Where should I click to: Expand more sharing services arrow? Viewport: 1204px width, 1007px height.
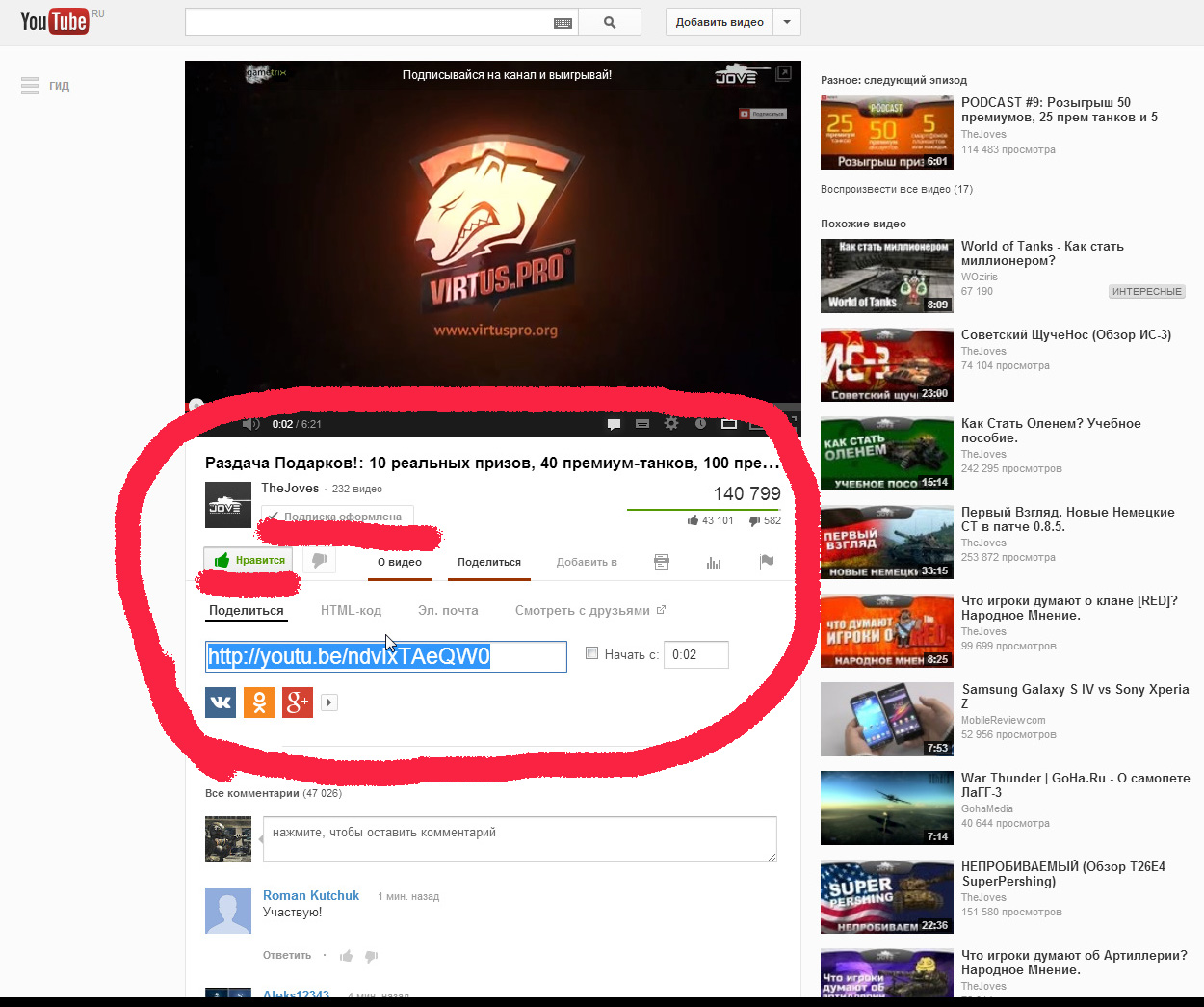coord(329,702)
